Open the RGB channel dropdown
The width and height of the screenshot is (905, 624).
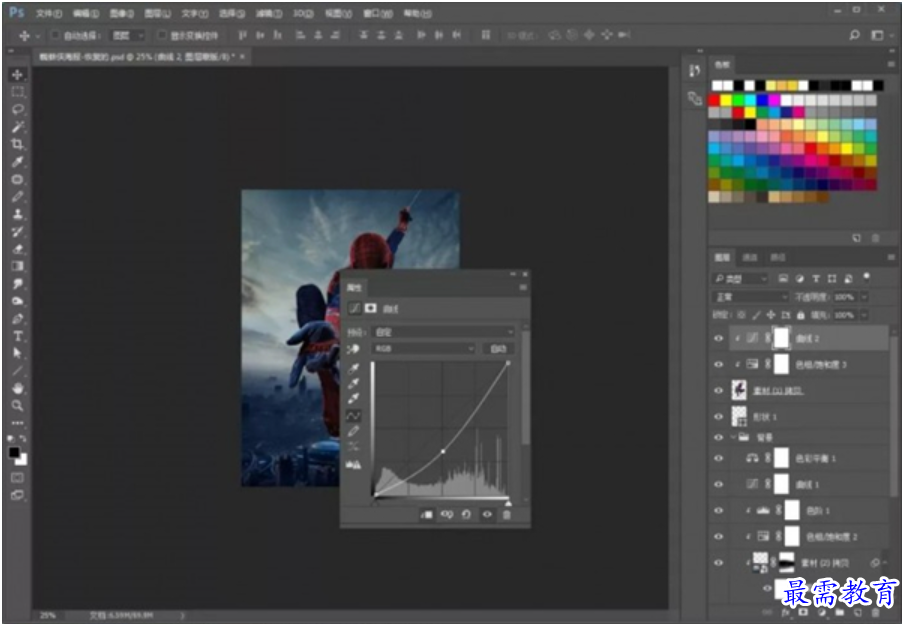click(424, 349)
